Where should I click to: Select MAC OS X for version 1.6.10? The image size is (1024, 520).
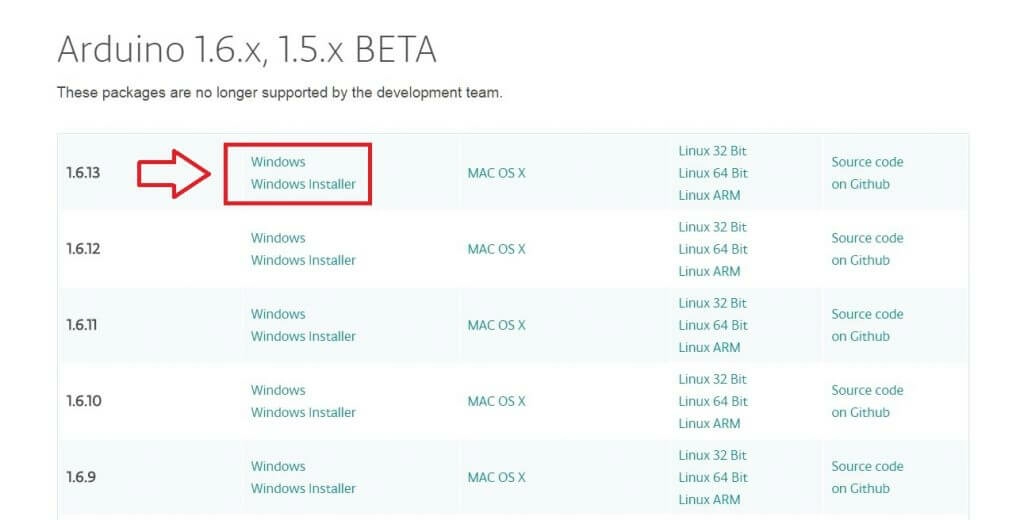point(496,401)
